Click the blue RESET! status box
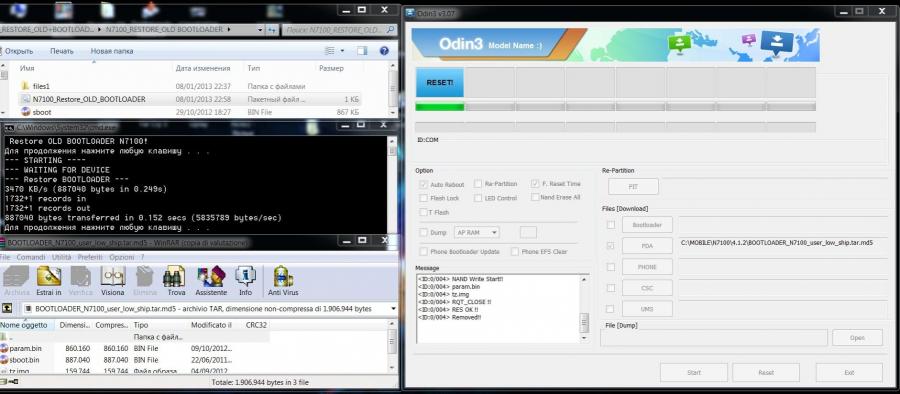The image size is (900, 394). (440, 83)
